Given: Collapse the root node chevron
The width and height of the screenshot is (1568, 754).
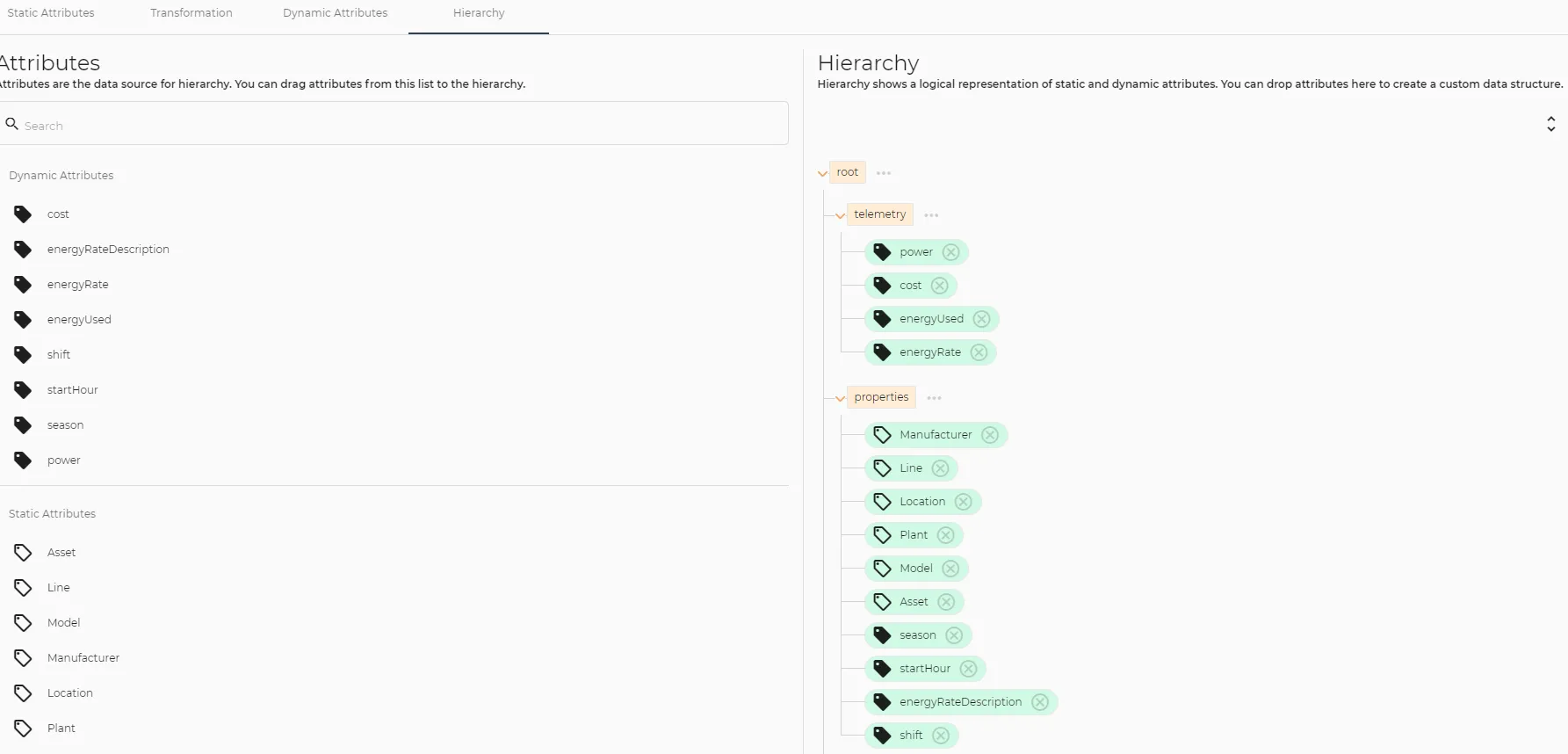Looking at the screenshot, I should pyautogui.click(x=822, y=173).
